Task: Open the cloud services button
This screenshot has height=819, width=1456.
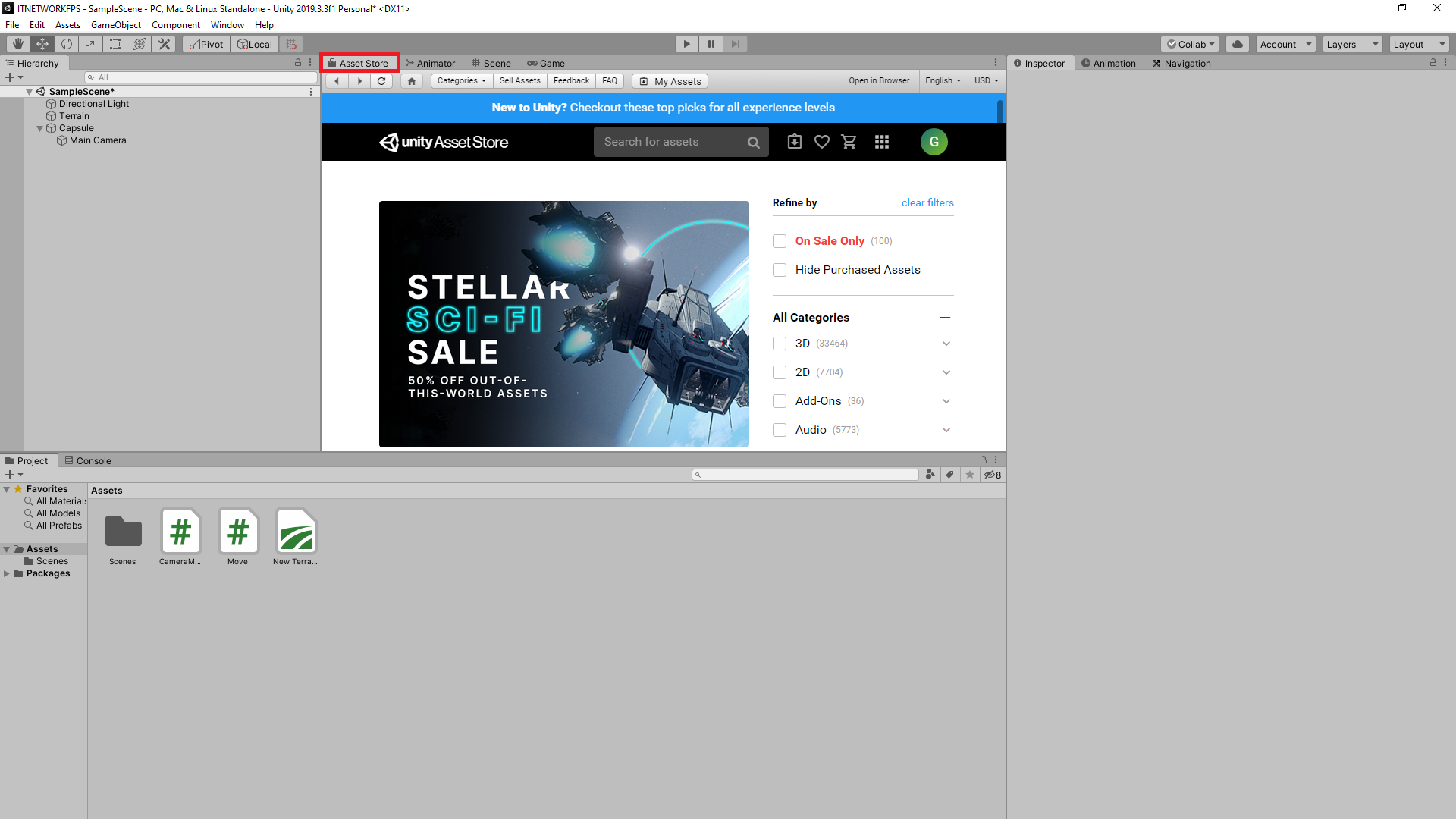Action: (1238, 44)
